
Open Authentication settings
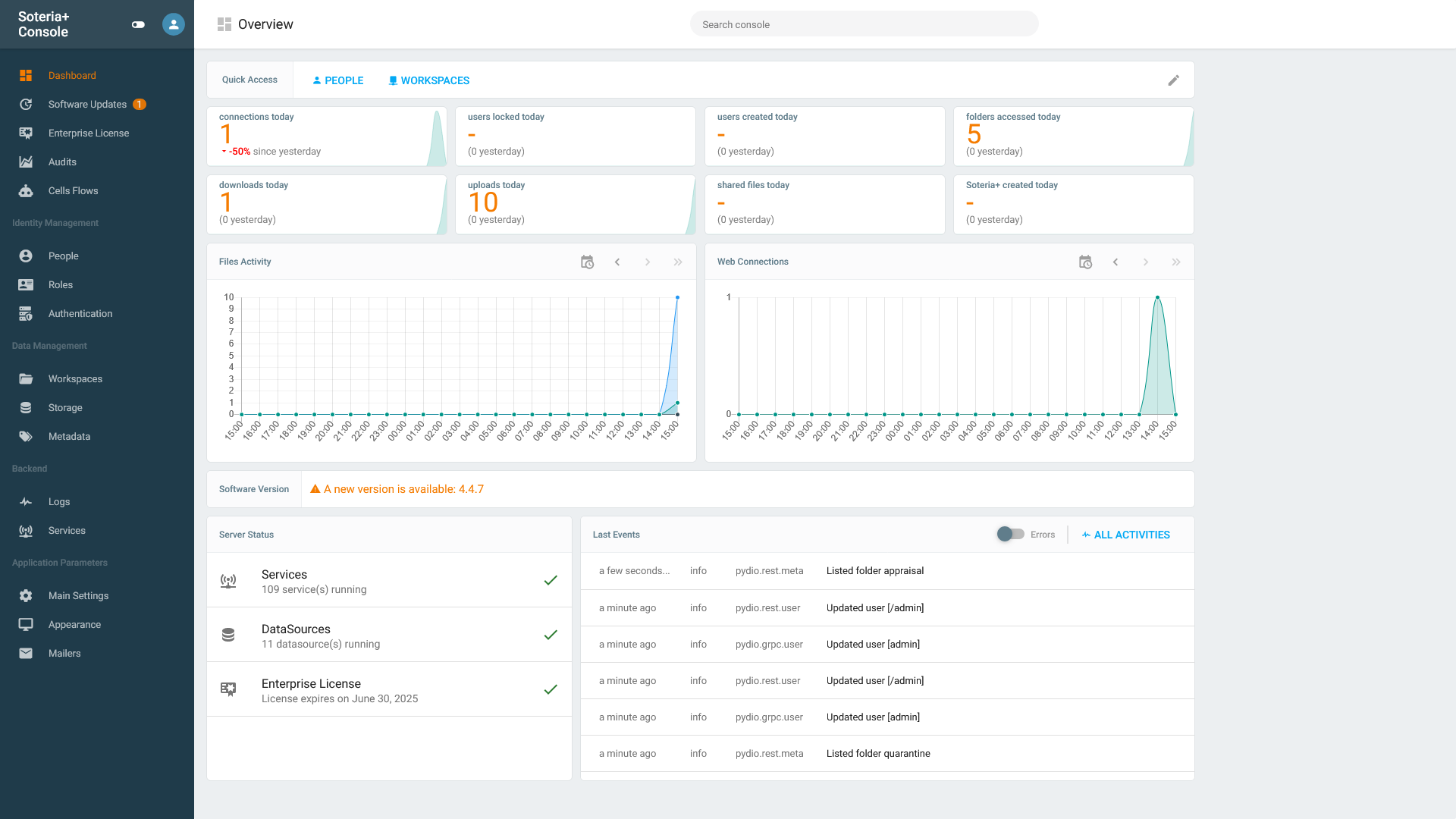coord(80,313)
